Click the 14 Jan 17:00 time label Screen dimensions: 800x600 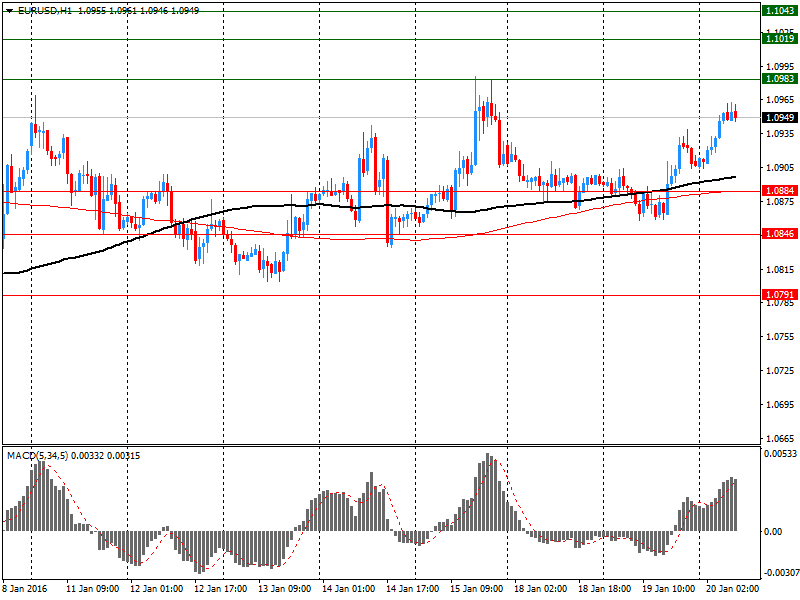(413, 589)
